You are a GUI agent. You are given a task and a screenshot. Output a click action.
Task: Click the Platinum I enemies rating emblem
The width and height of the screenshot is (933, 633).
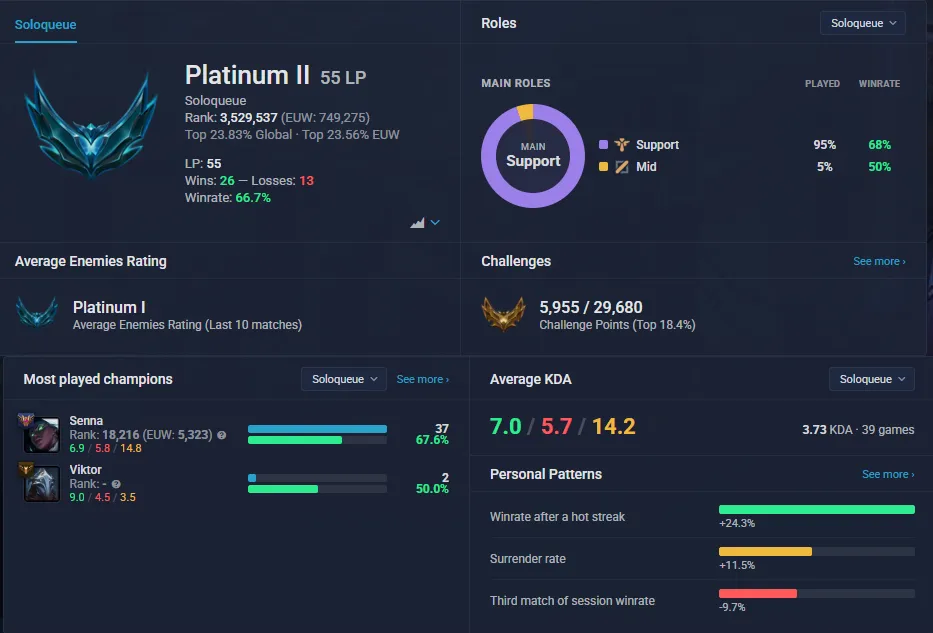pyautogui.click(x=37, y=312)
